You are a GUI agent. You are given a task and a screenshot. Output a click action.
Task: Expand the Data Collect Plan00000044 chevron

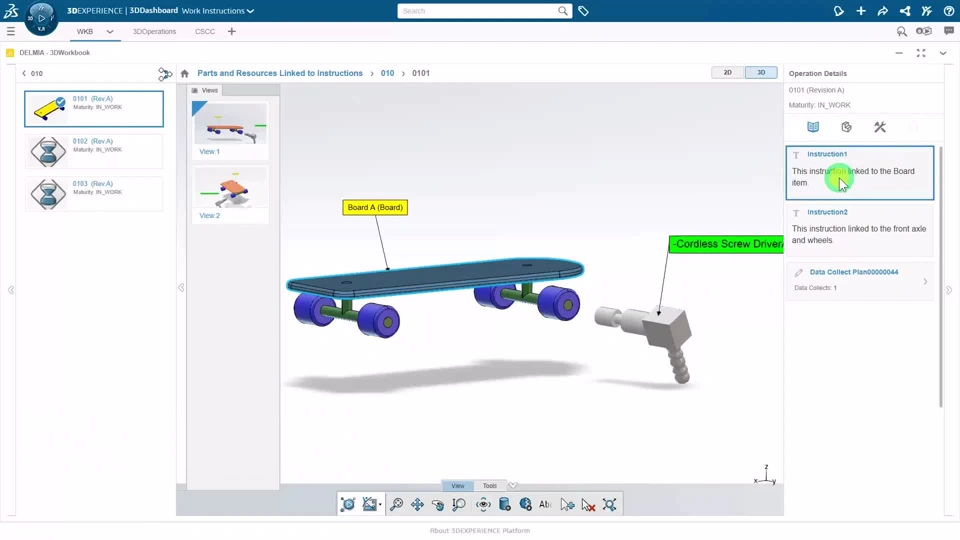925,282
